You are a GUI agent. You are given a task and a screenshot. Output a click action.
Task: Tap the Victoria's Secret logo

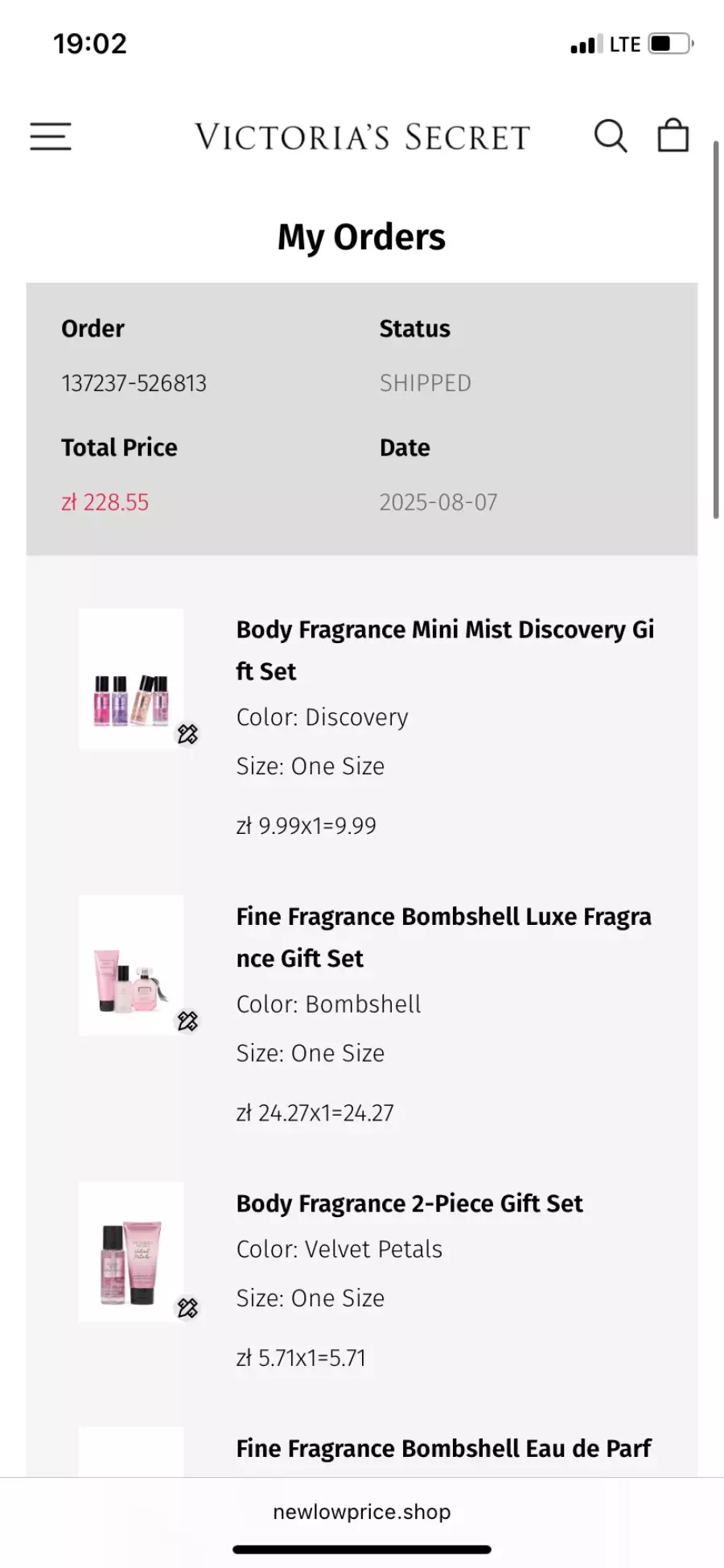362,138
